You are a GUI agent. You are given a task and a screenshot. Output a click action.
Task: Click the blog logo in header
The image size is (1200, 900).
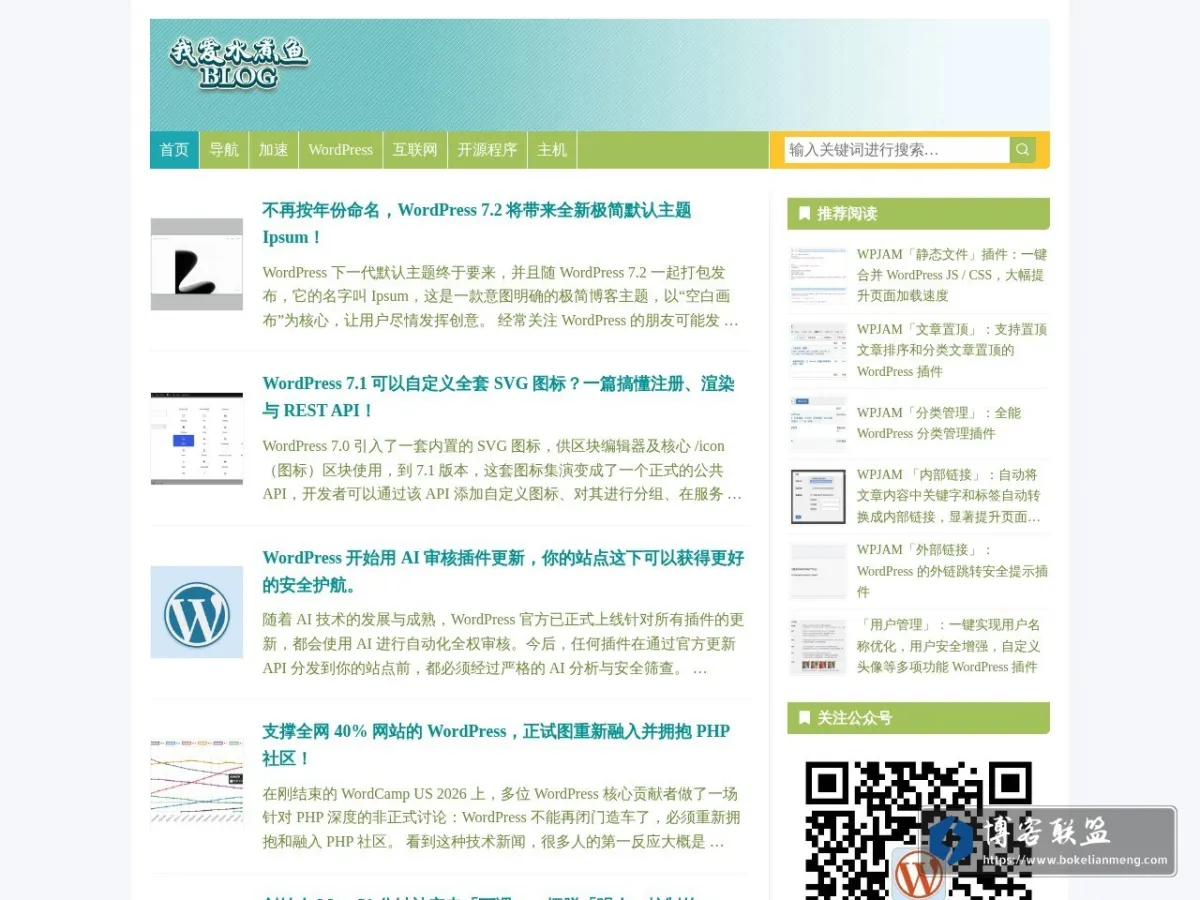point(238,65)
